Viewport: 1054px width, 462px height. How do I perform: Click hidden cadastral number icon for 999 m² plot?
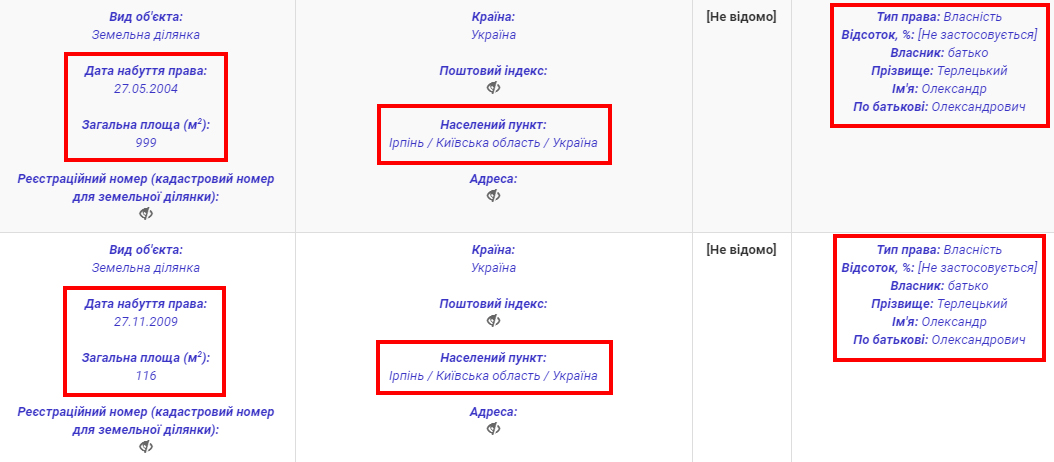pos(146,214)
